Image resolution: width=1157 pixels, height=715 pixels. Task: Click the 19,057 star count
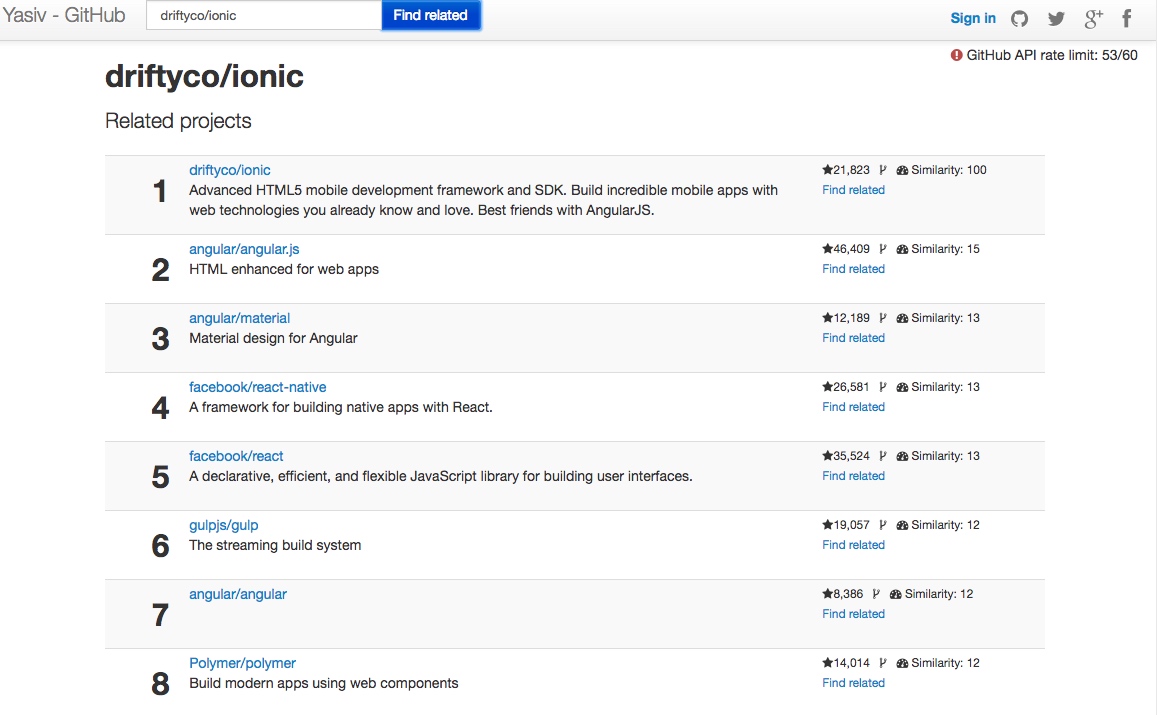coord(852,525)
